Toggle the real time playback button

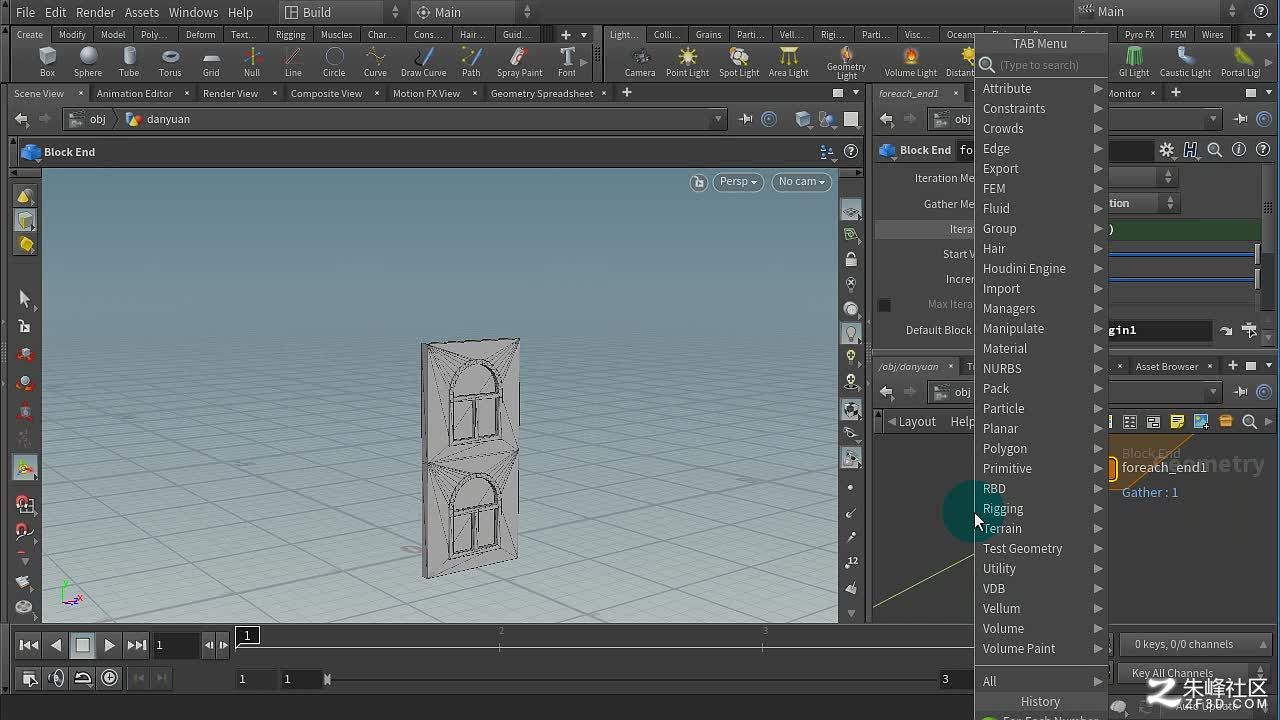click(110, 678)
